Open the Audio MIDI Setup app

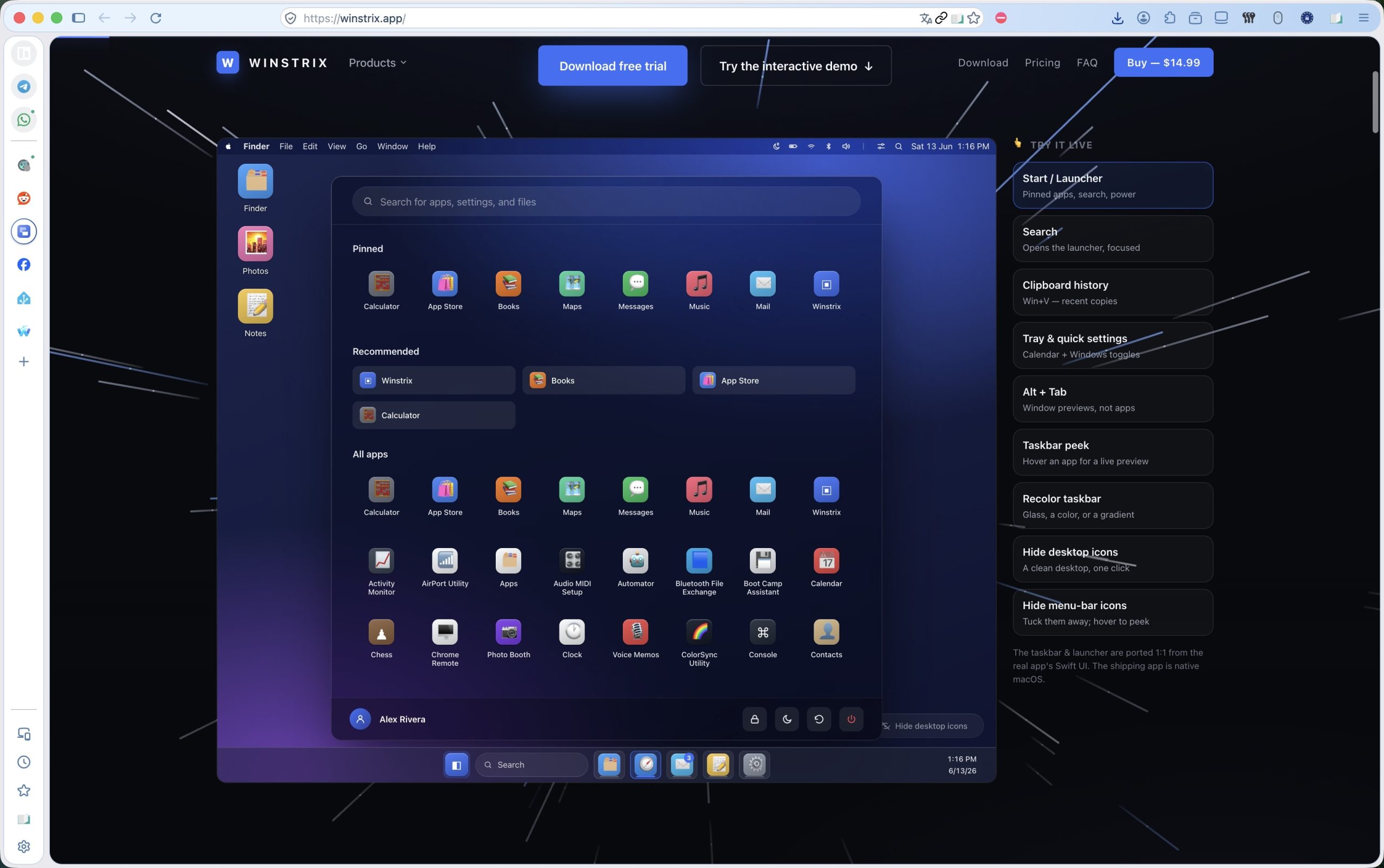click(572, 572)
